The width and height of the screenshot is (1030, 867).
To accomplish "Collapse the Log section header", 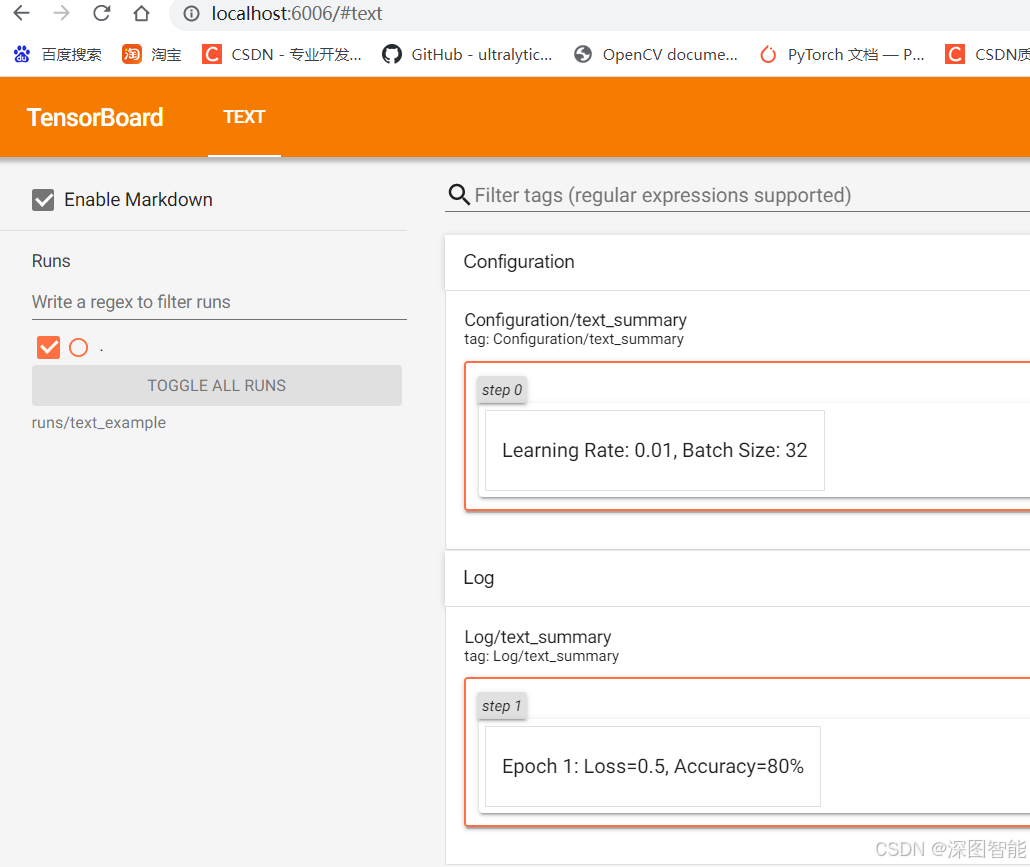I will tap(737, 578).
